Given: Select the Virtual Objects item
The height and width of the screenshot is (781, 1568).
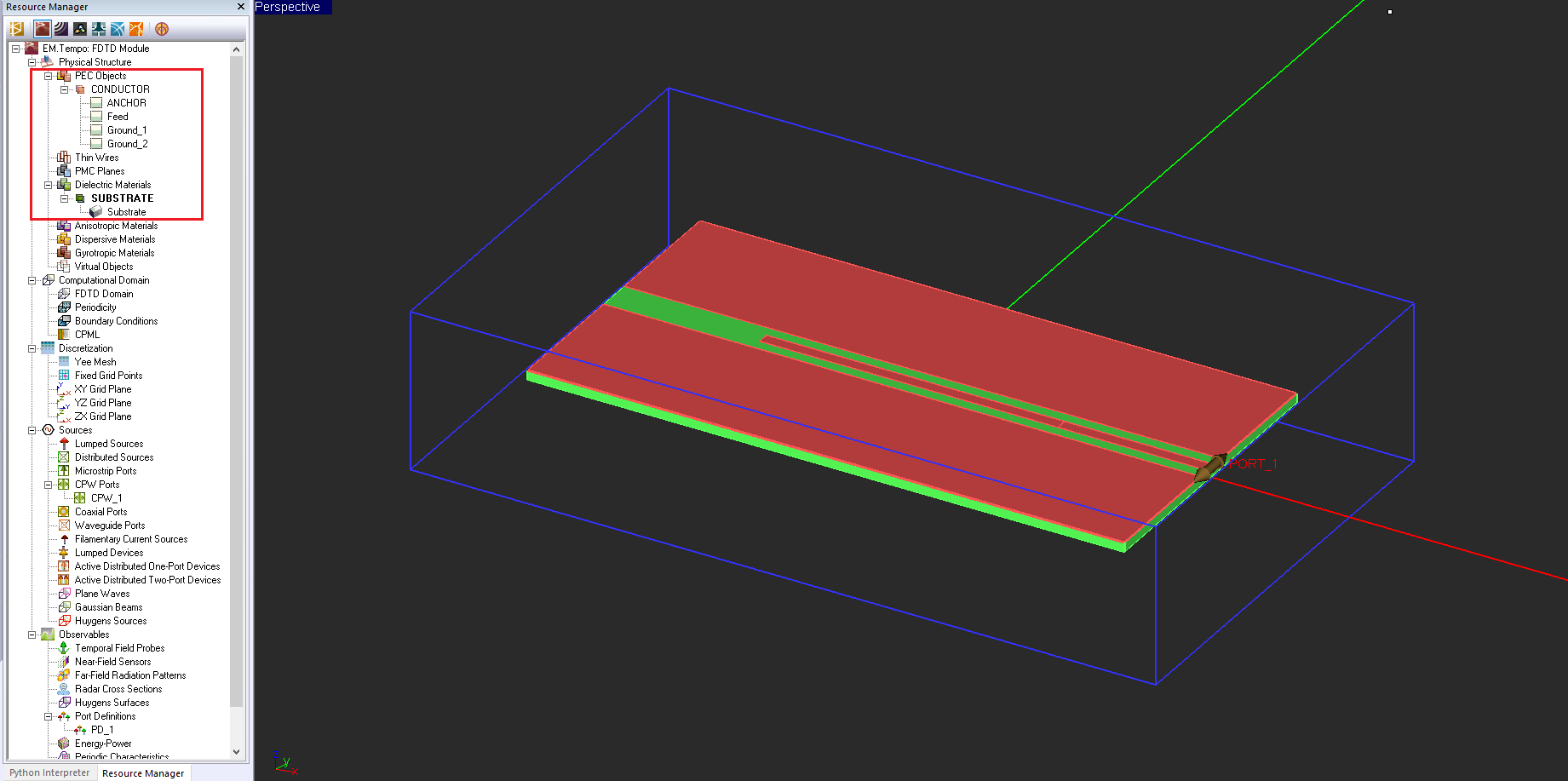Looking at the screenshot, I should (x=104, y=267).
